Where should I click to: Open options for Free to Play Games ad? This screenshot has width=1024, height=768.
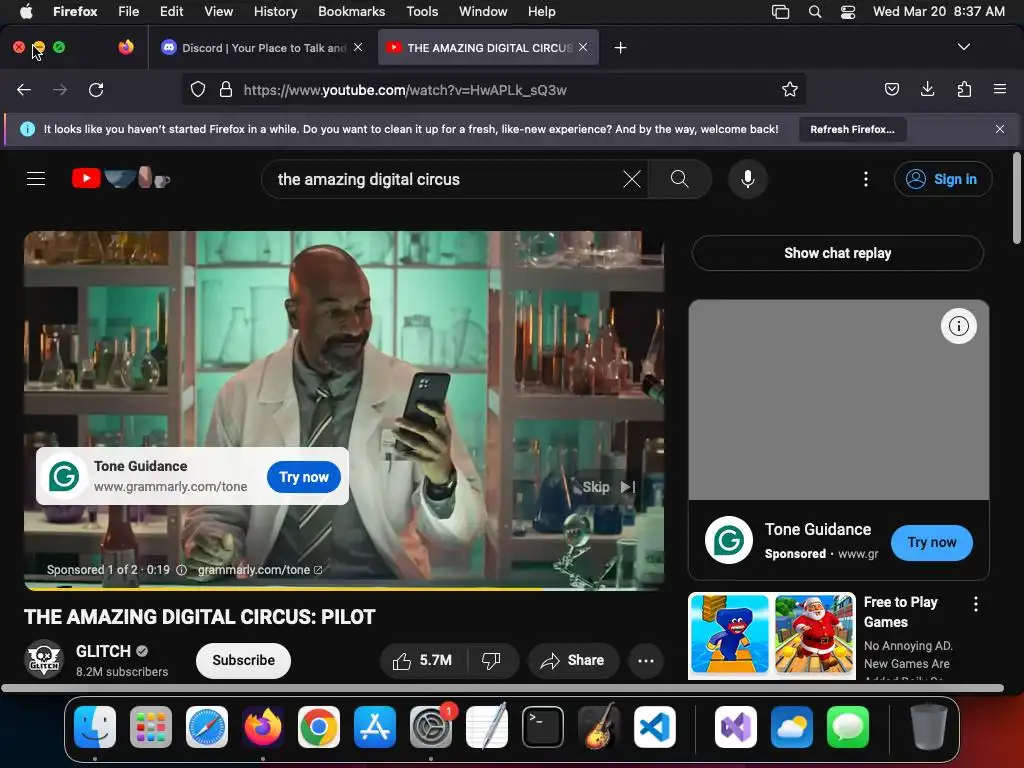[976, 604]
